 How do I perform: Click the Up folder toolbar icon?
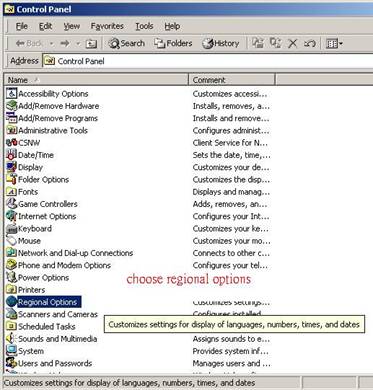91,43
